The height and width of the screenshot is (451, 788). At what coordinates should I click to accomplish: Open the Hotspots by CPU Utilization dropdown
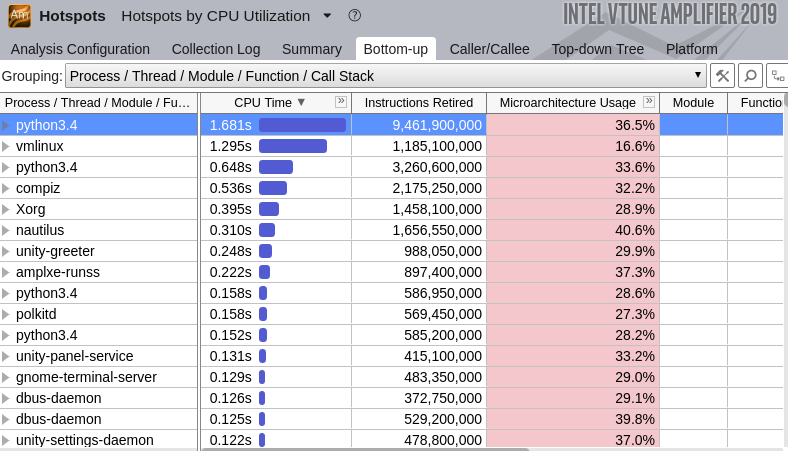(x=327, y=16)
